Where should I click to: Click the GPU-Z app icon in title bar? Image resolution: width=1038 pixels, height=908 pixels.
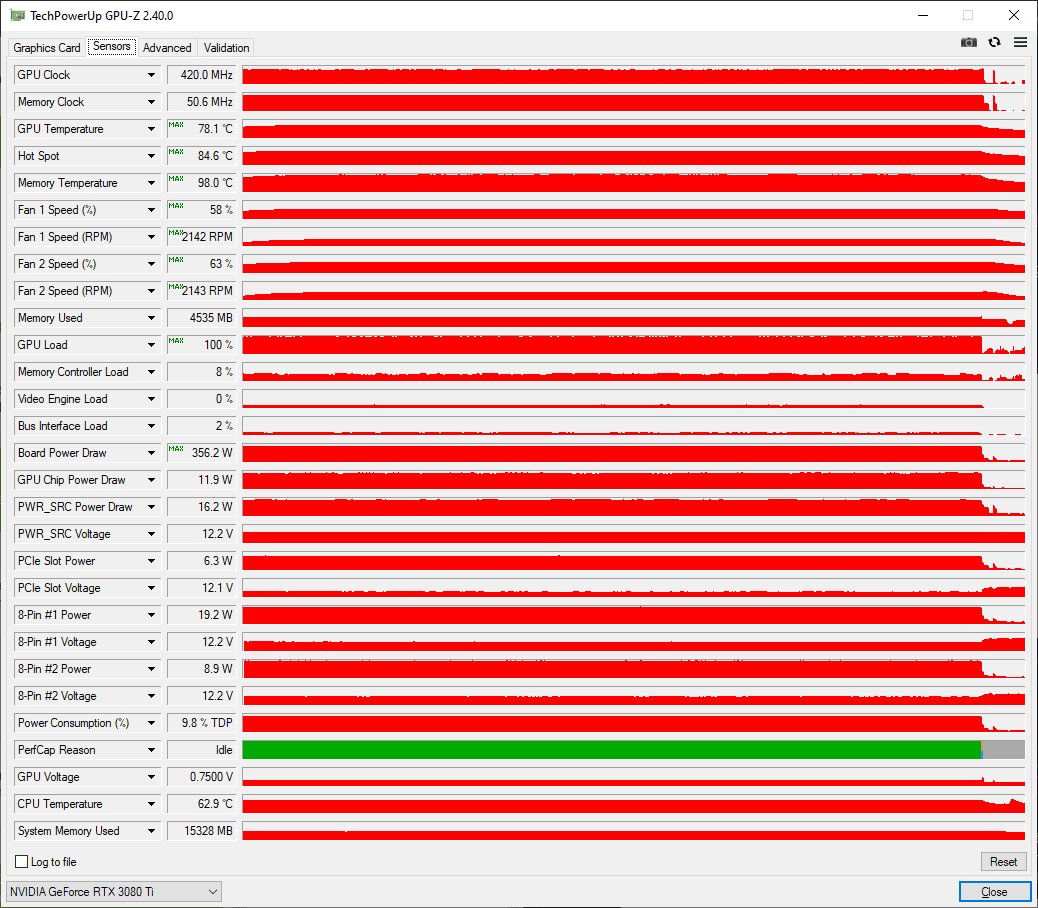click(x=17, y=15)
